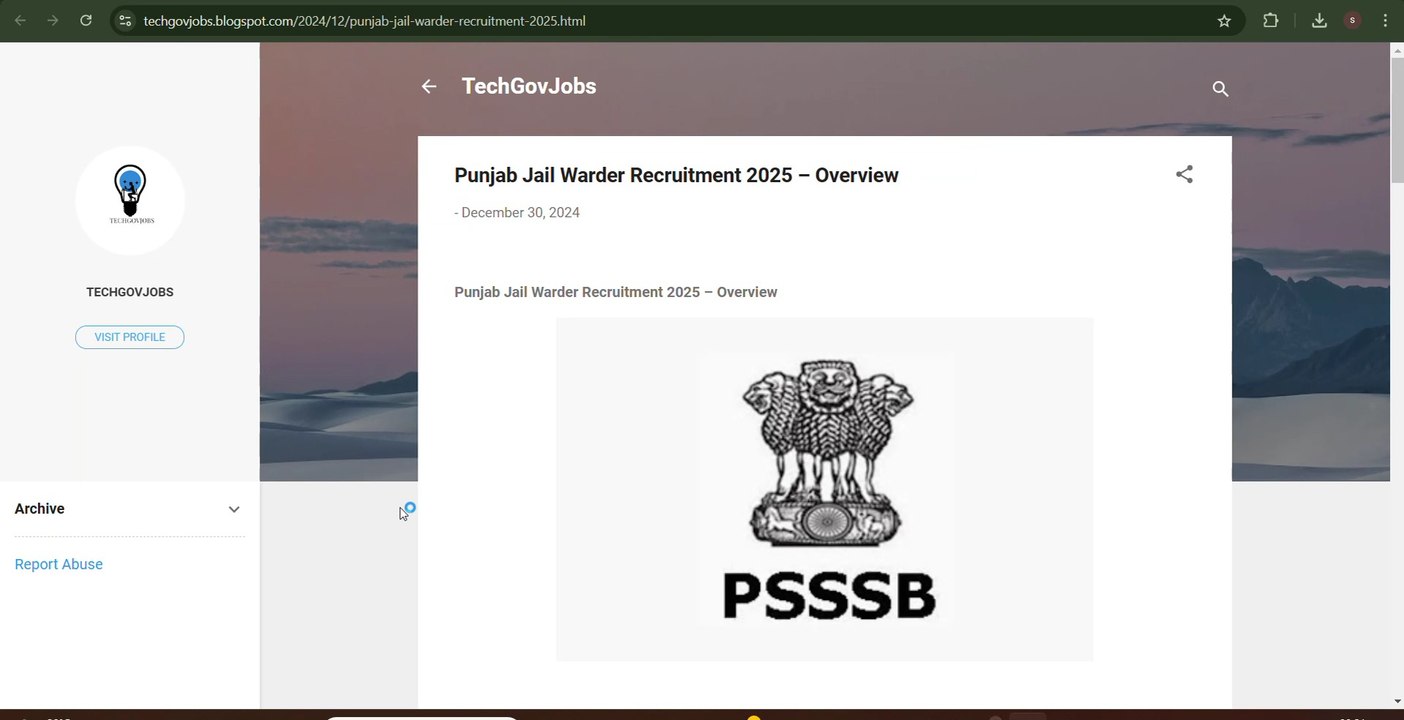This screenshot has width=1404, height=720.
Task: Click the bold subheading 'Punjab Jail Warder Recruitment 2025 – Overview'
Action: [616, 292]
